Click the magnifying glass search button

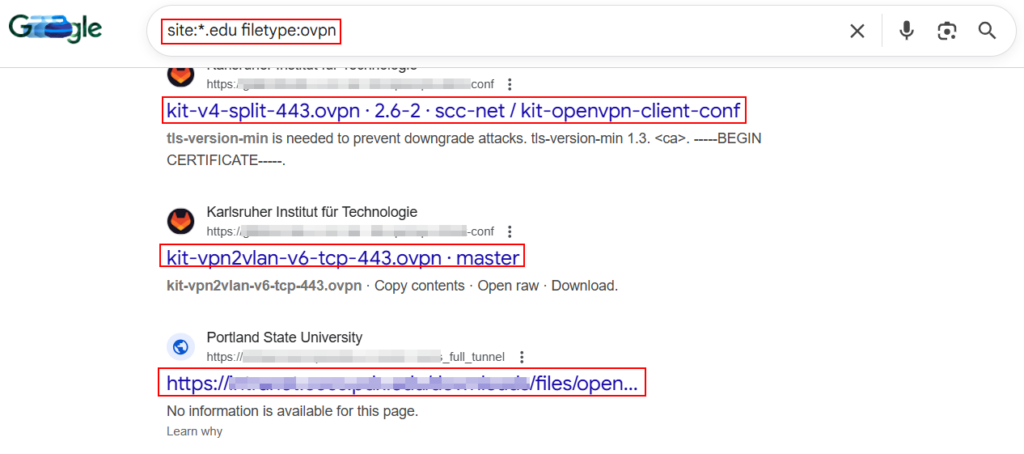[987, 31]
